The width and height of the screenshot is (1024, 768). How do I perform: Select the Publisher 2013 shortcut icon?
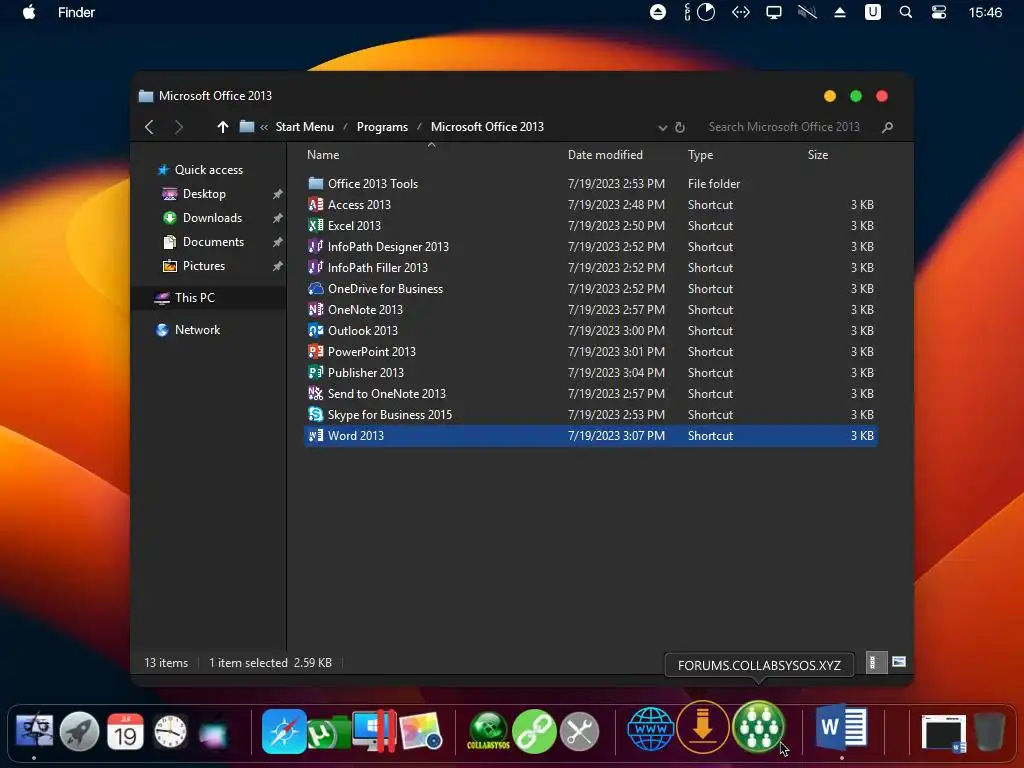pyautogui.click(x=315, y=372)
